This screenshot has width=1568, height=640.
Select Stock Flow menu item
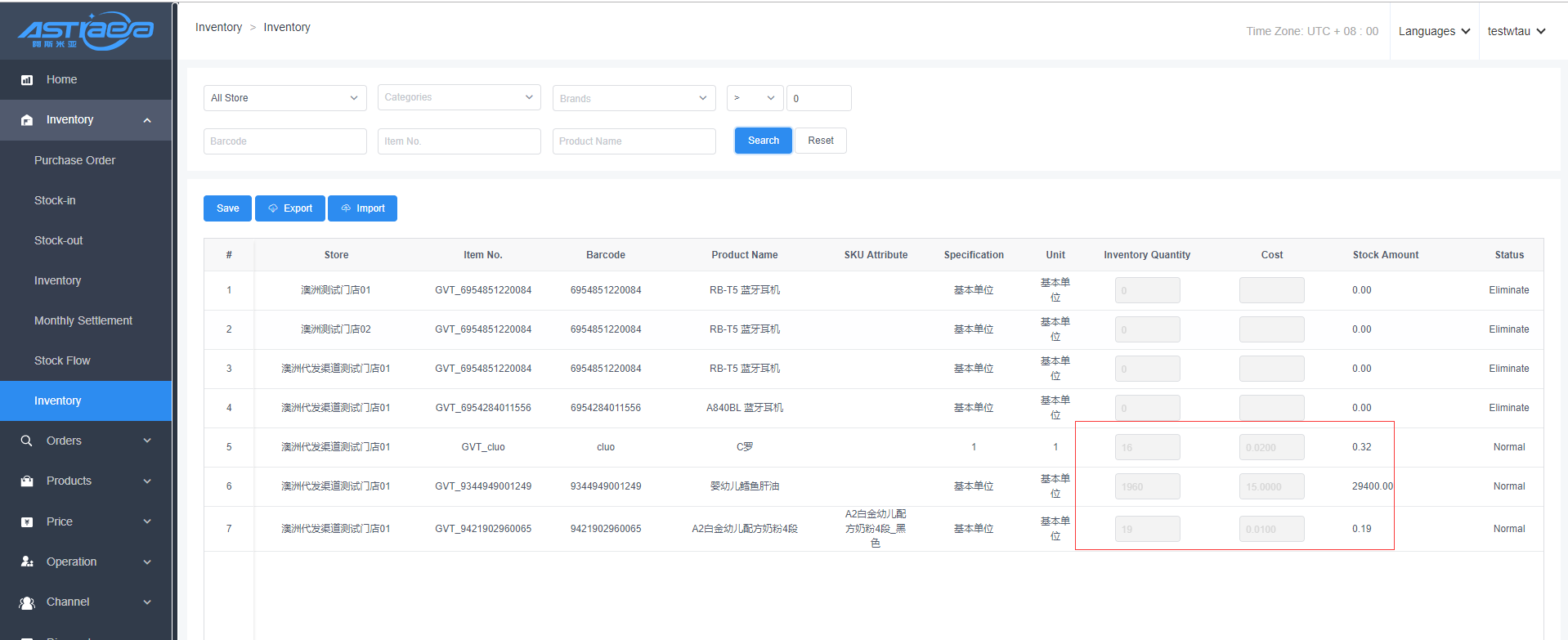tap(62, 360)
